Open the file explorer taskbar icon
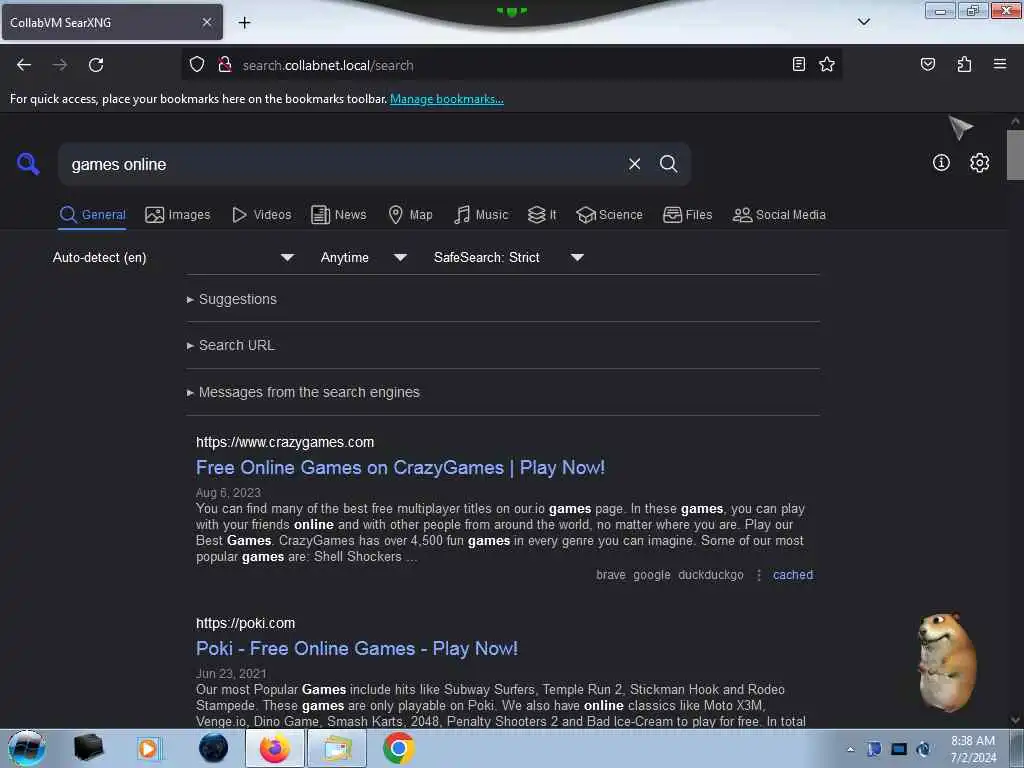Viewport: 1024px width, 768px height. click(336, 748)
